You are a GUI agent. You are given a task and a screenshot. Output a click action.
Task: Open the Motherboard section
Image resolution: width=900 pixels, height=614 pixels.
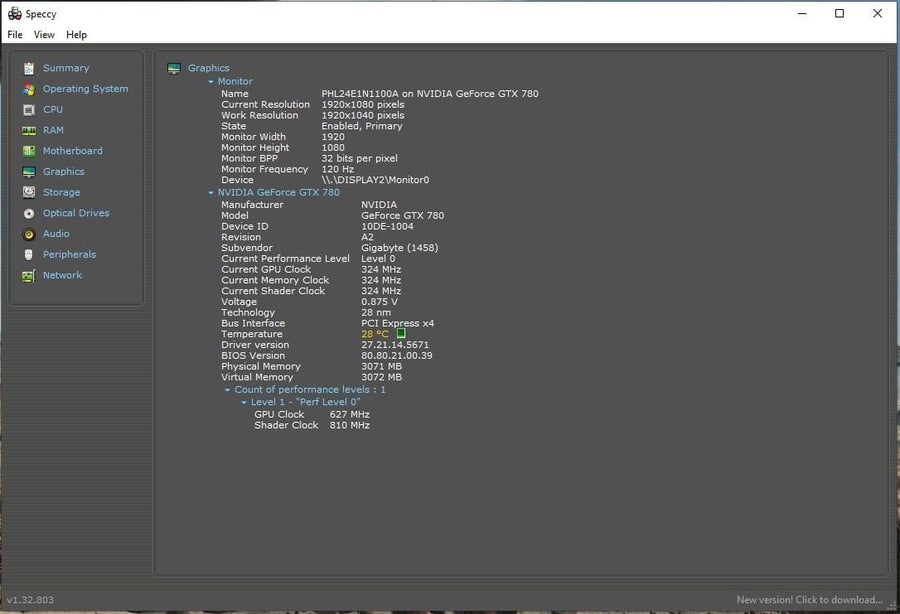(x=73, y=150)
